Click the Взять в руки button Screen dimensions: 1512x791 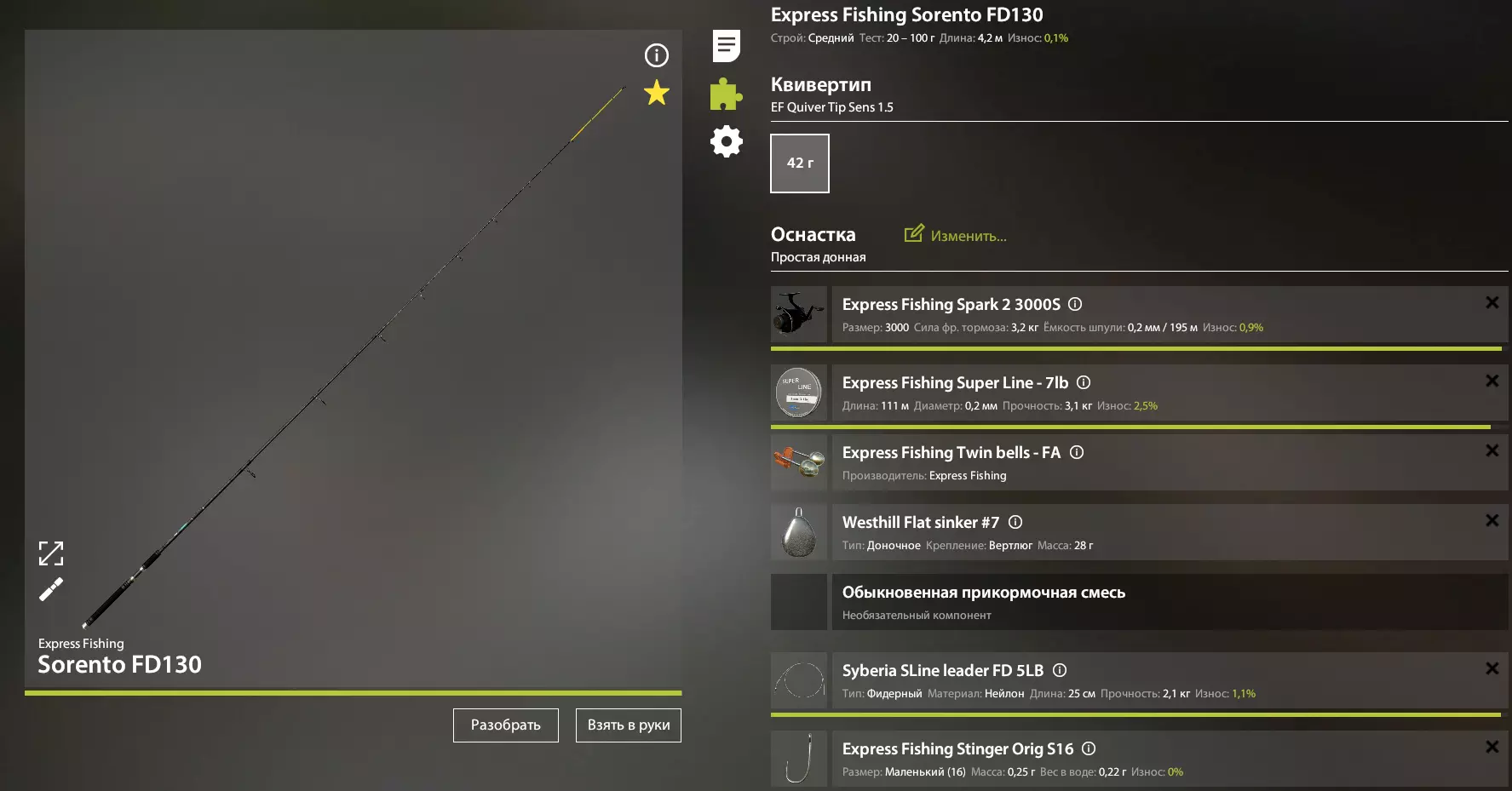(x=629, y=725)
